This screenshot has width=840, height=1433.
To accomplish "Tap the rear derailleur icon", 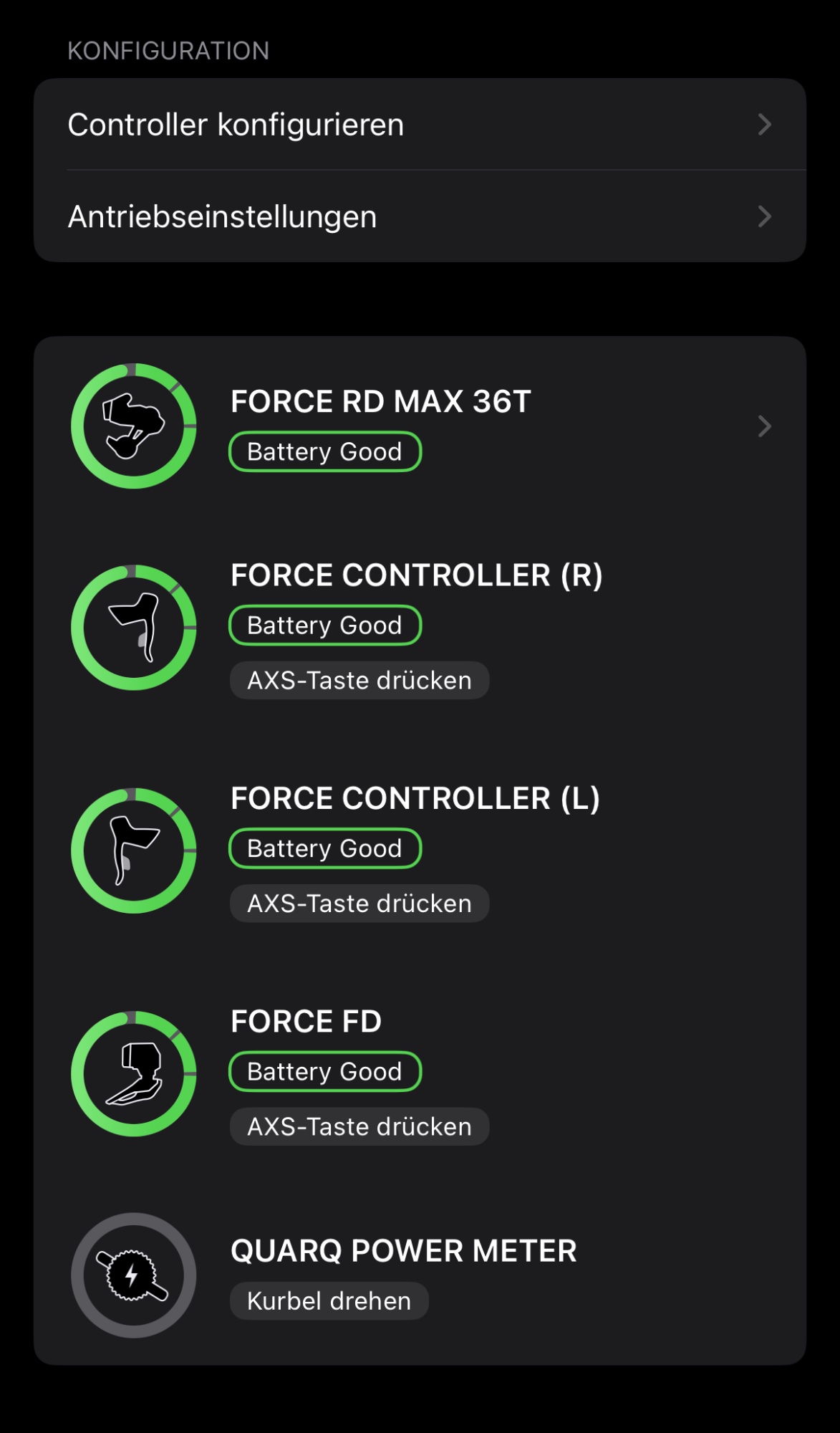I will pos(134,426).
